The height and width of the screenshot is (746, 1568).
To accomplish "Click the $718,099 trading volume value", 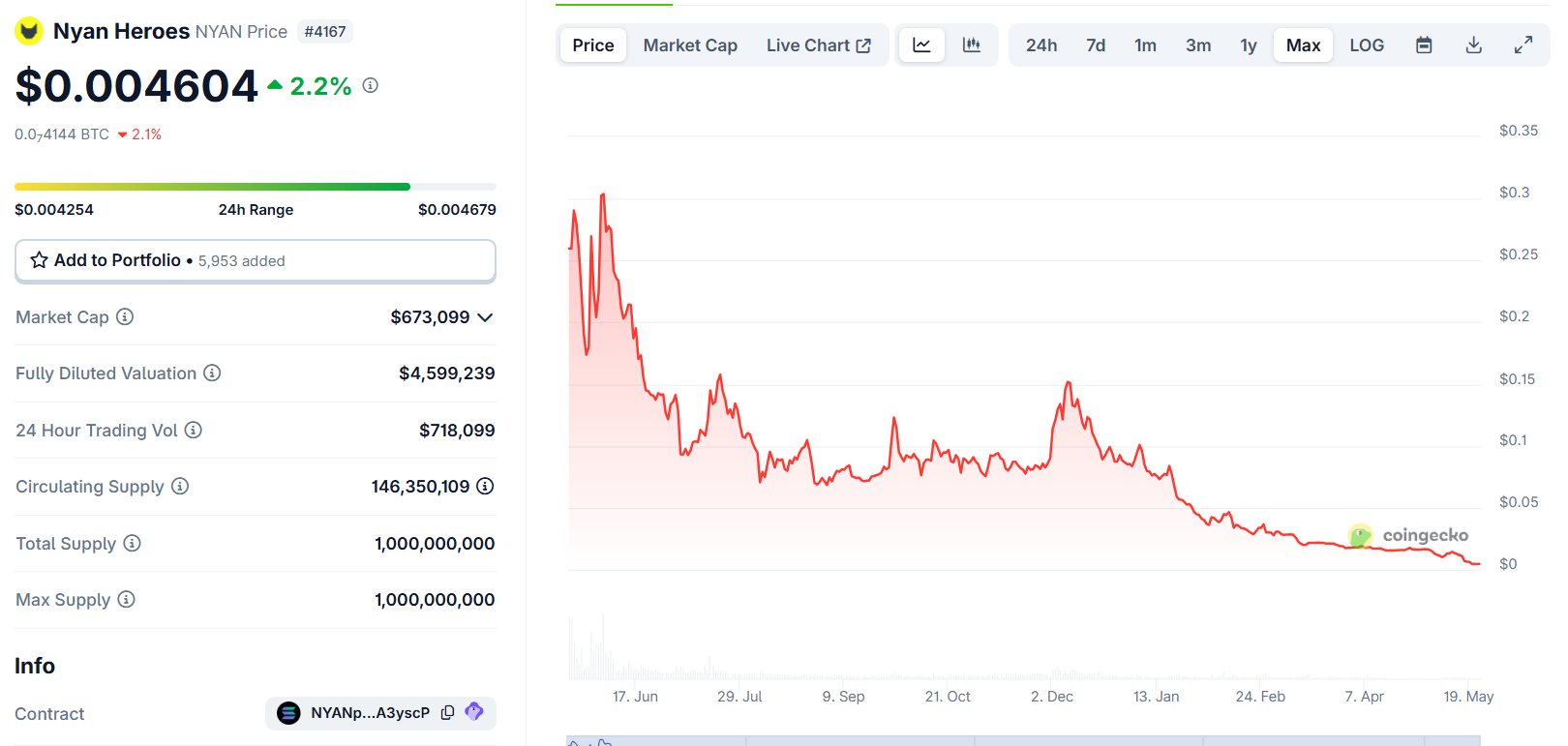I will [x=457, y=431].
